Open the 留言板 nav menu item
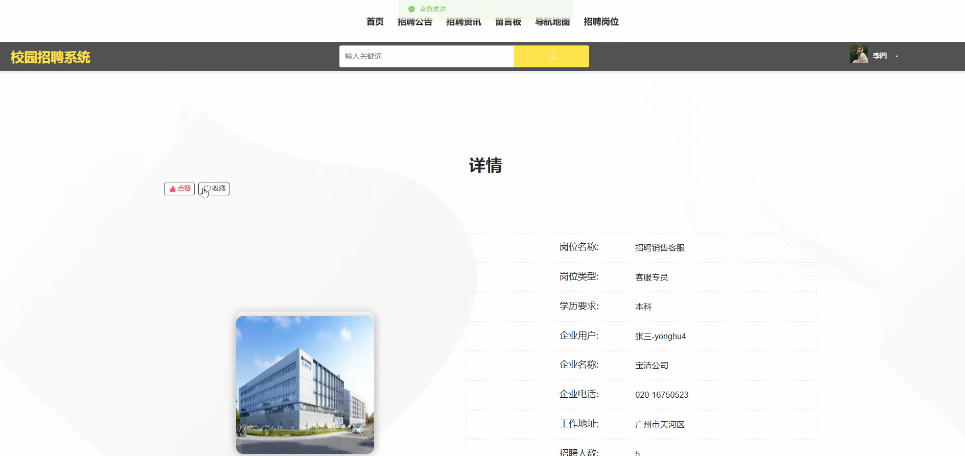Viewport: 965px width, 456px height. point(508,22)
